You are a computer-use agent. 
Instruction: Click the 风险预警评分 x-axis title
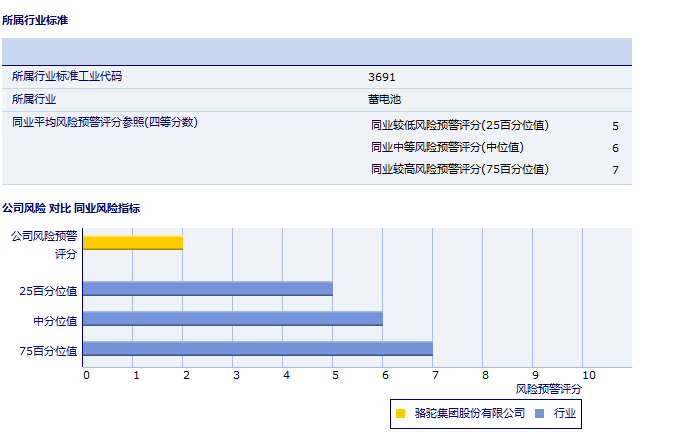click(x=549, y=388)
